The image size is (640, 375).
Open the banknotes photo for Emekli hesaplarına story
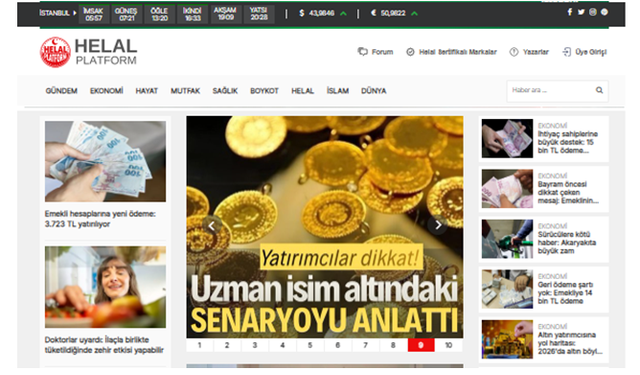(105, 161)
